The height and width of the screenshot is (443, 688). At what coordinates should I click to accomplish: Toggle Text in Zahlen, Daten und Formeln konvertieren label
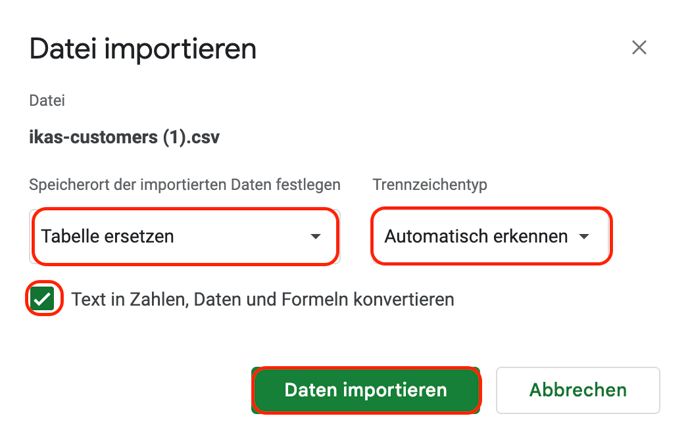click(262, 300)
